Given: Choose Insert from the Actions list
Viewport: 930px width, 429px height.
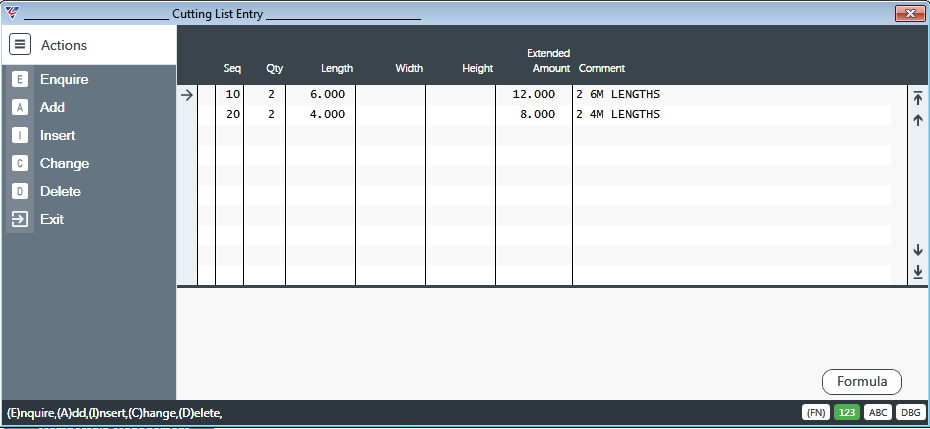Looking at the screenshot, I should coord(58,135).
